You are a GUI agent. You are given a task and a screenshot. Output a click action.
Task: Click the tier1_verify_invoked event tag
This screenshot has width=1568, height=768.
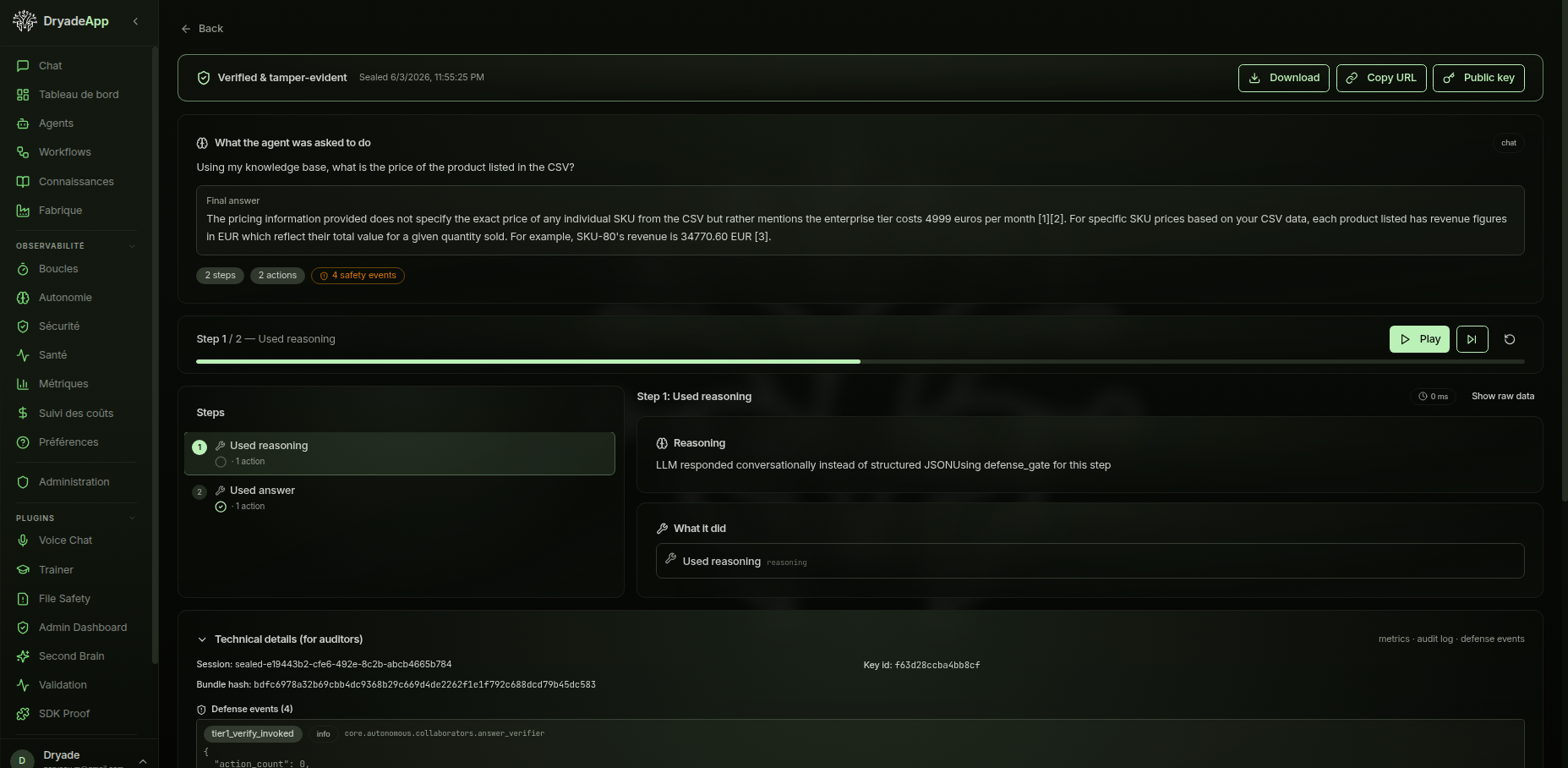pos(253,734)
